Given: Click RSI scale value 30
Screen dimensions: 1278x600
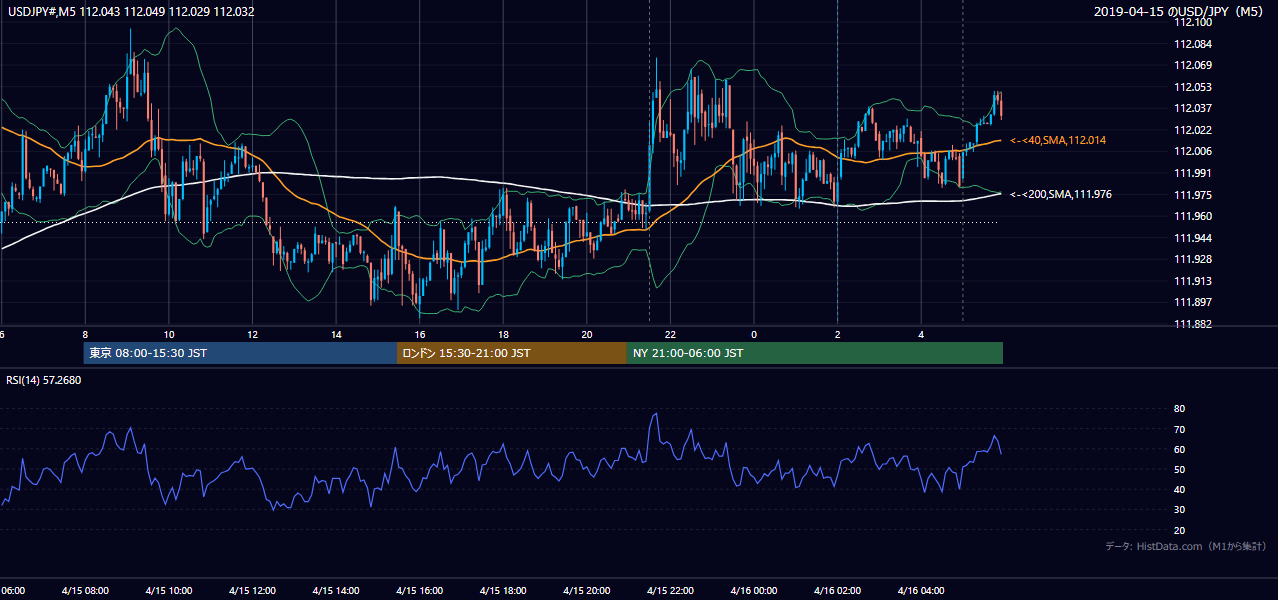Looking at the screenshot, I should (x=1179, y=510).
